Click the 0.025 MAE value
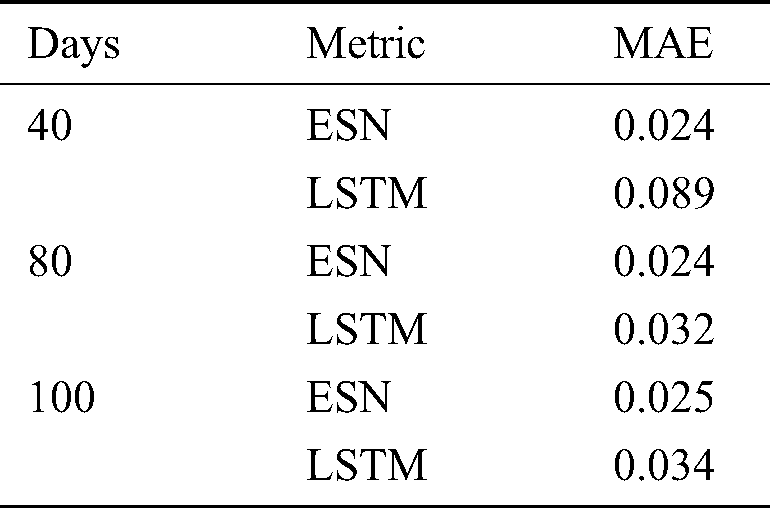 663,398
